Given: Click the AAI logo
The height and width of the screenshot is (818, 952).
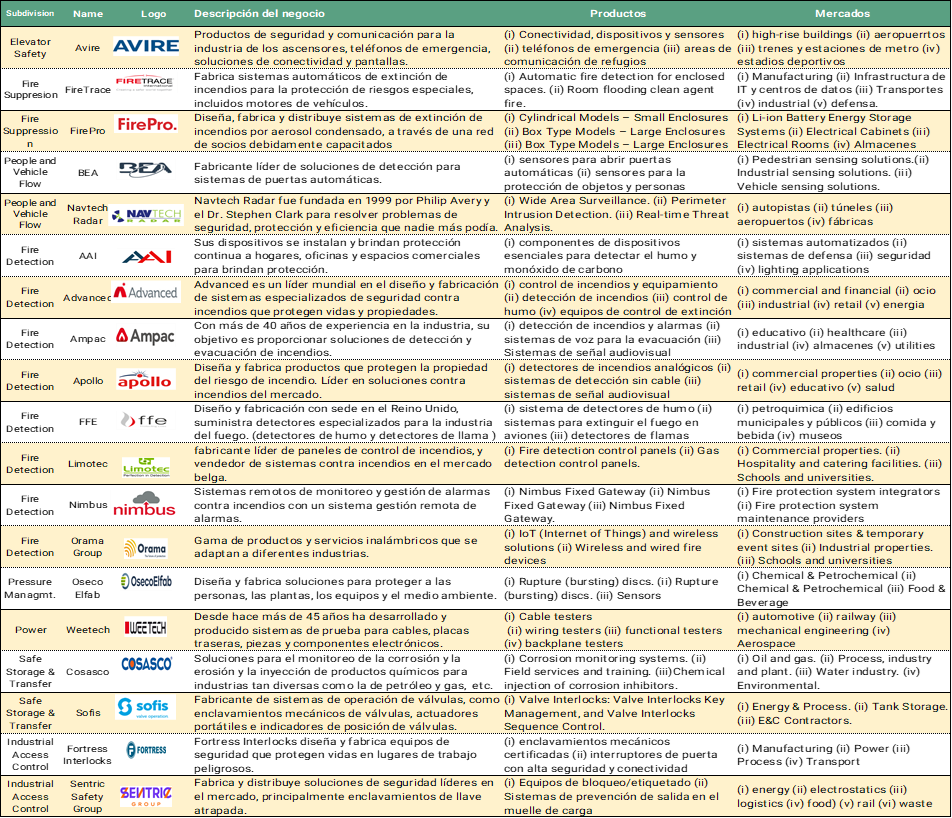Looking at the screenshot, I should (147, 257).
